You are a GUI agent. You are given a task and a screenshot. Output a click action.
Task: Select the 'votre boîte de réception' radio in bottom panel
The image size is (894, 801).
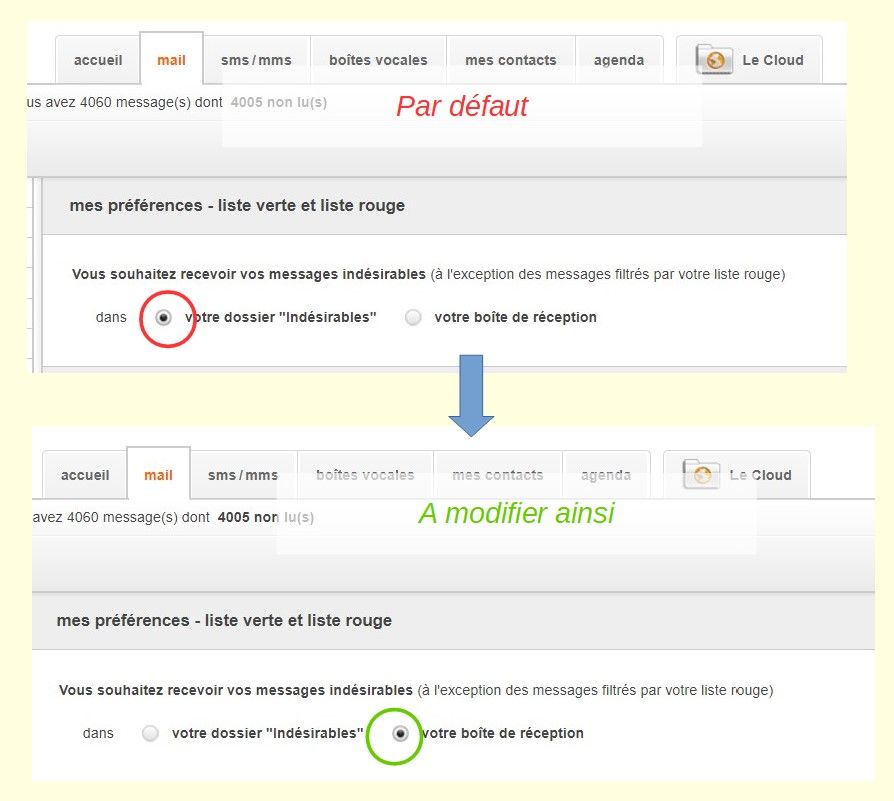(x=400, y=733)
